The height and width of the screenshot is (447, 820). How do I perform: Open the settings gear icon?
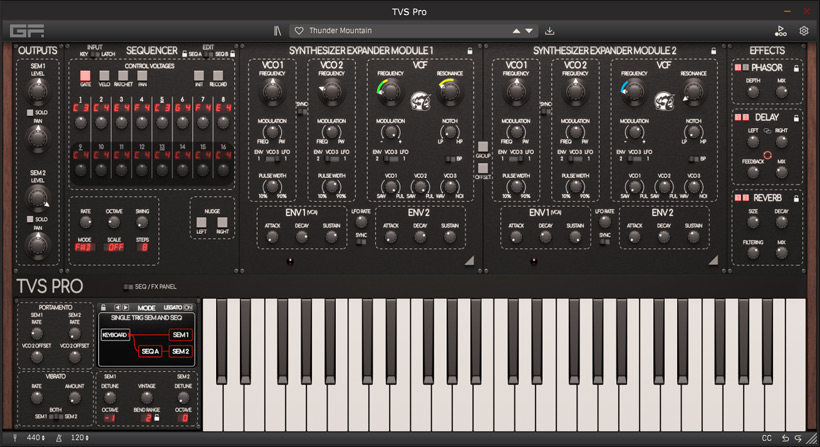pos(804,31)
